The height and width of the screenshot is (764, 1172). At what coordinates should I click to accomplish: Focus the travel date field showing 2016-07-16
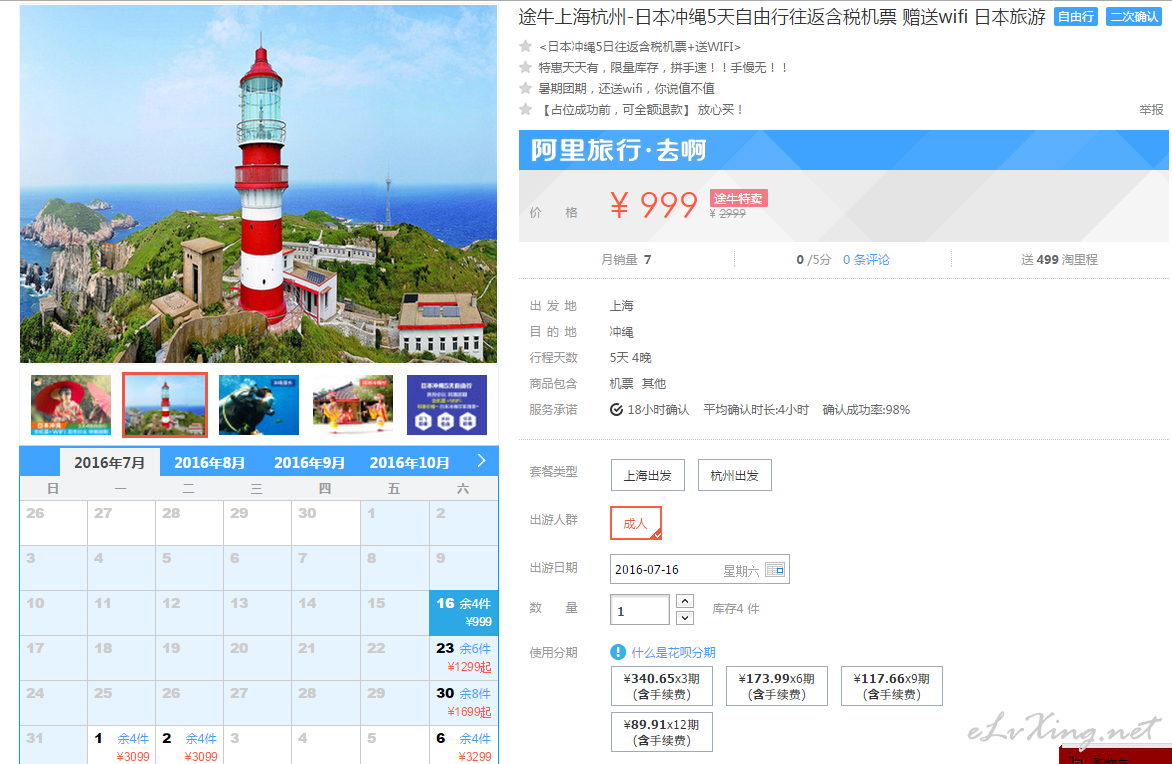[700, 570]
